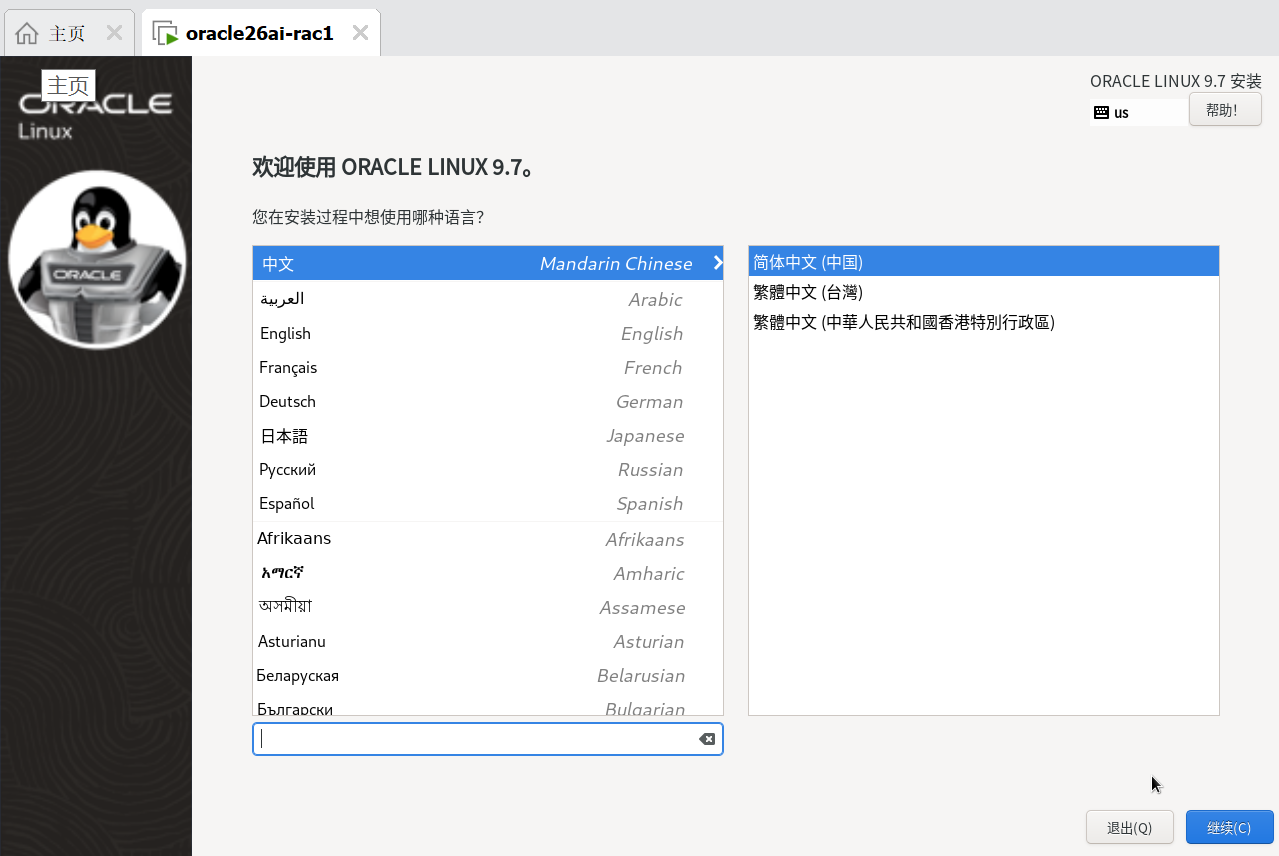This screenshot has width=1279, height=856.
Task: Click 退出(Q) to quit the installer
Action: (1130, 828)
